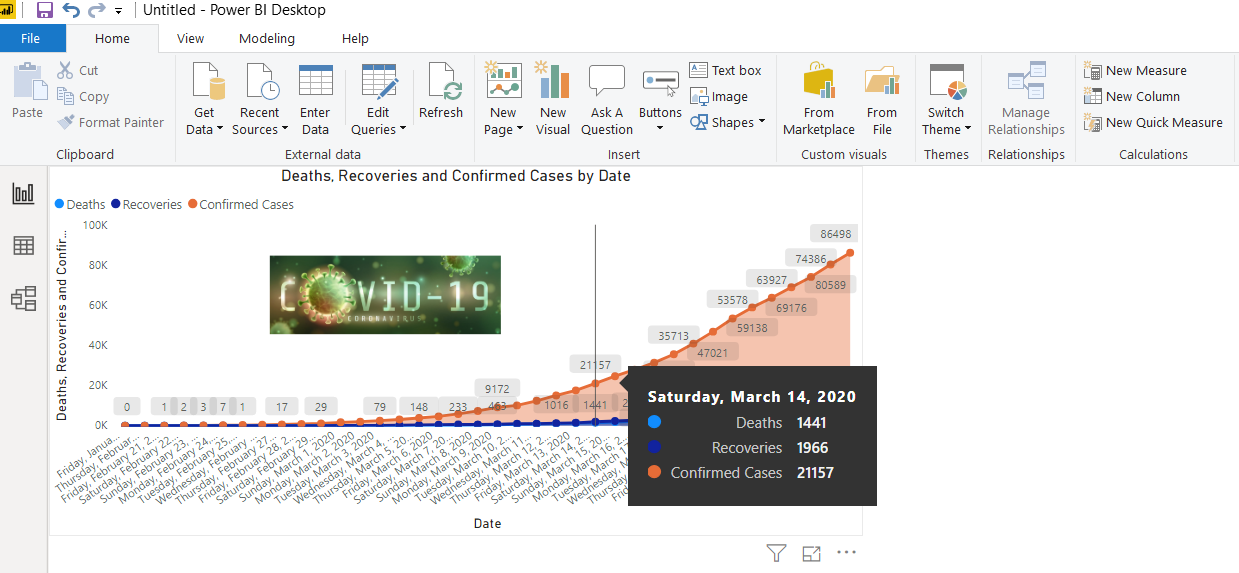Click the chart title text
Viewport: 1239px width, 573px height.
coord(456,176)
